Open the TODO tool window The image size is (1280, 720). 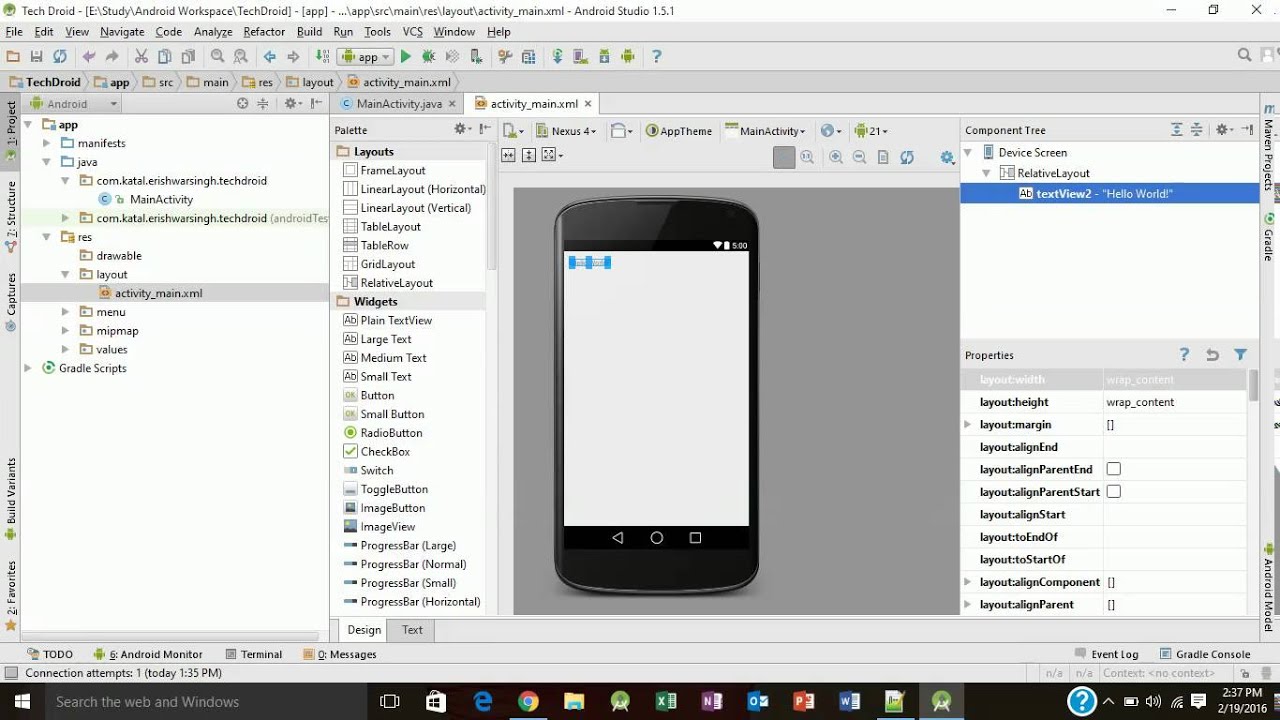click(50, 654)
